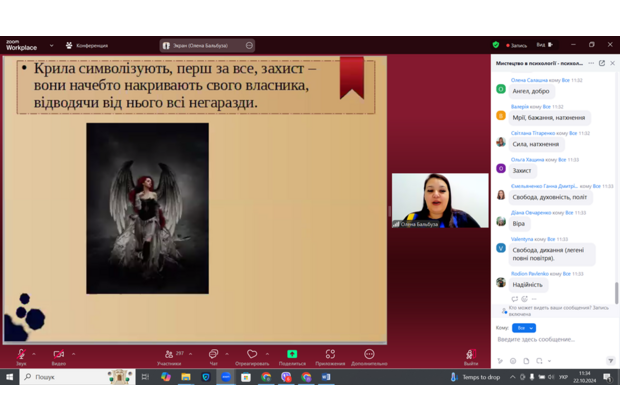Click the Запись recording indicator

click(x=517, y=45)
